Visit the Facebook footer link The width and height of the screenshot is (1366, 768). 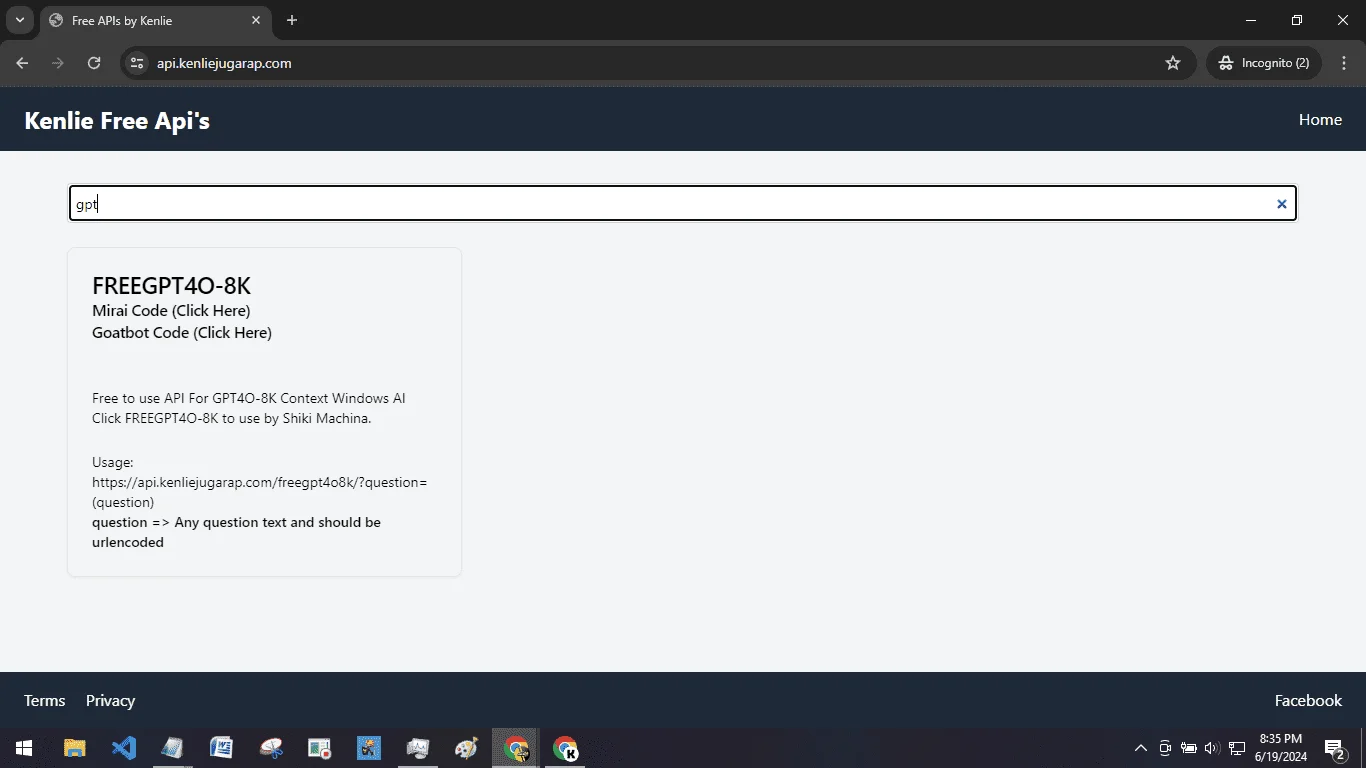tap(1308, 700)
